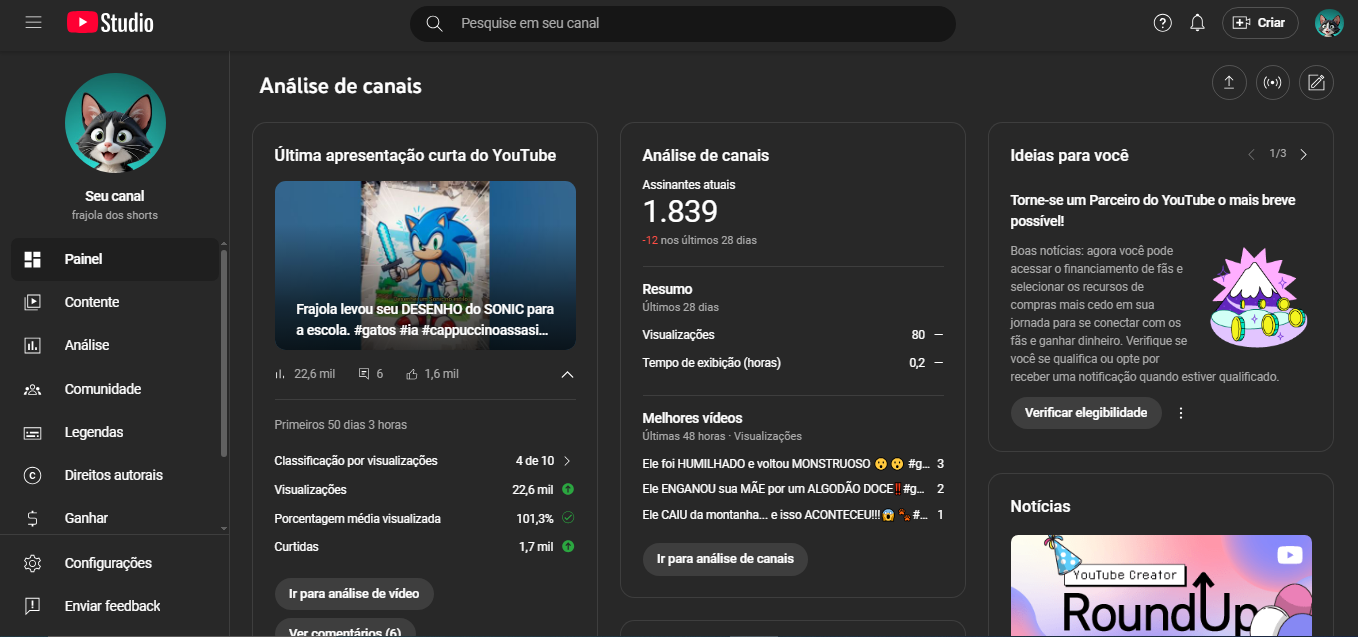Click the go live broadcast icon
Image resolution: width=1358 pixels, height=637 pixels.
(x=1273, y=83)
